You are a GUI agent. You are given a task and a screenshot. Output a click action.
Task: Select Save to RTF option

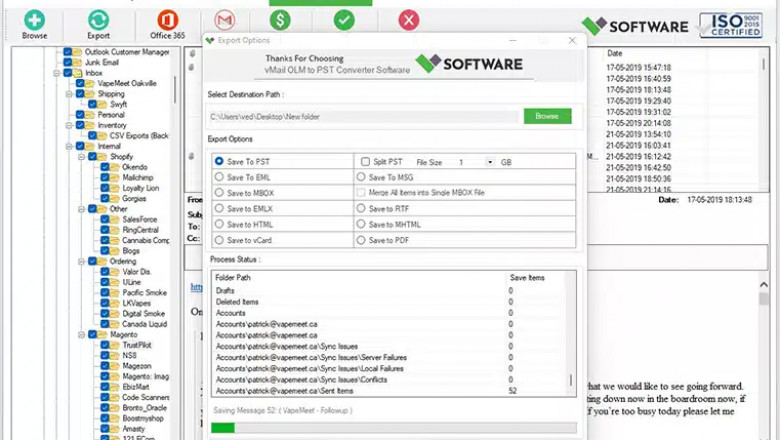pyautogui.click(x=361, y=208)
